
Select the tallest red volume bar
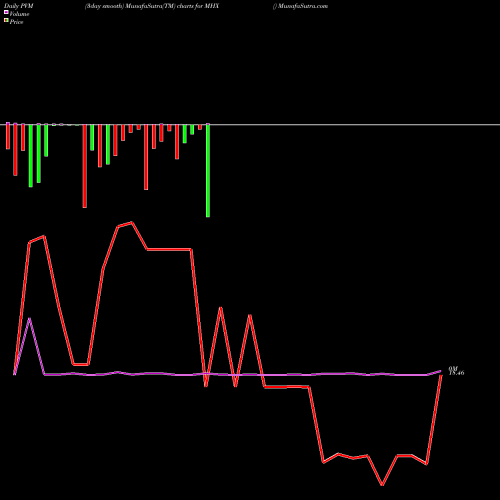point(85,166)
